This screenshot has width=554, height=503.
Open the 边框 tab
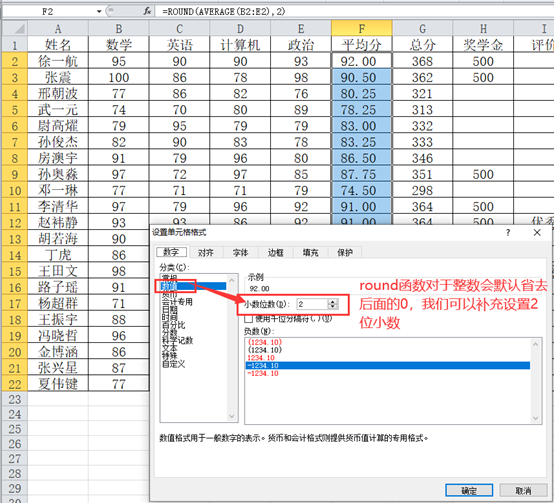pos(276,253)
